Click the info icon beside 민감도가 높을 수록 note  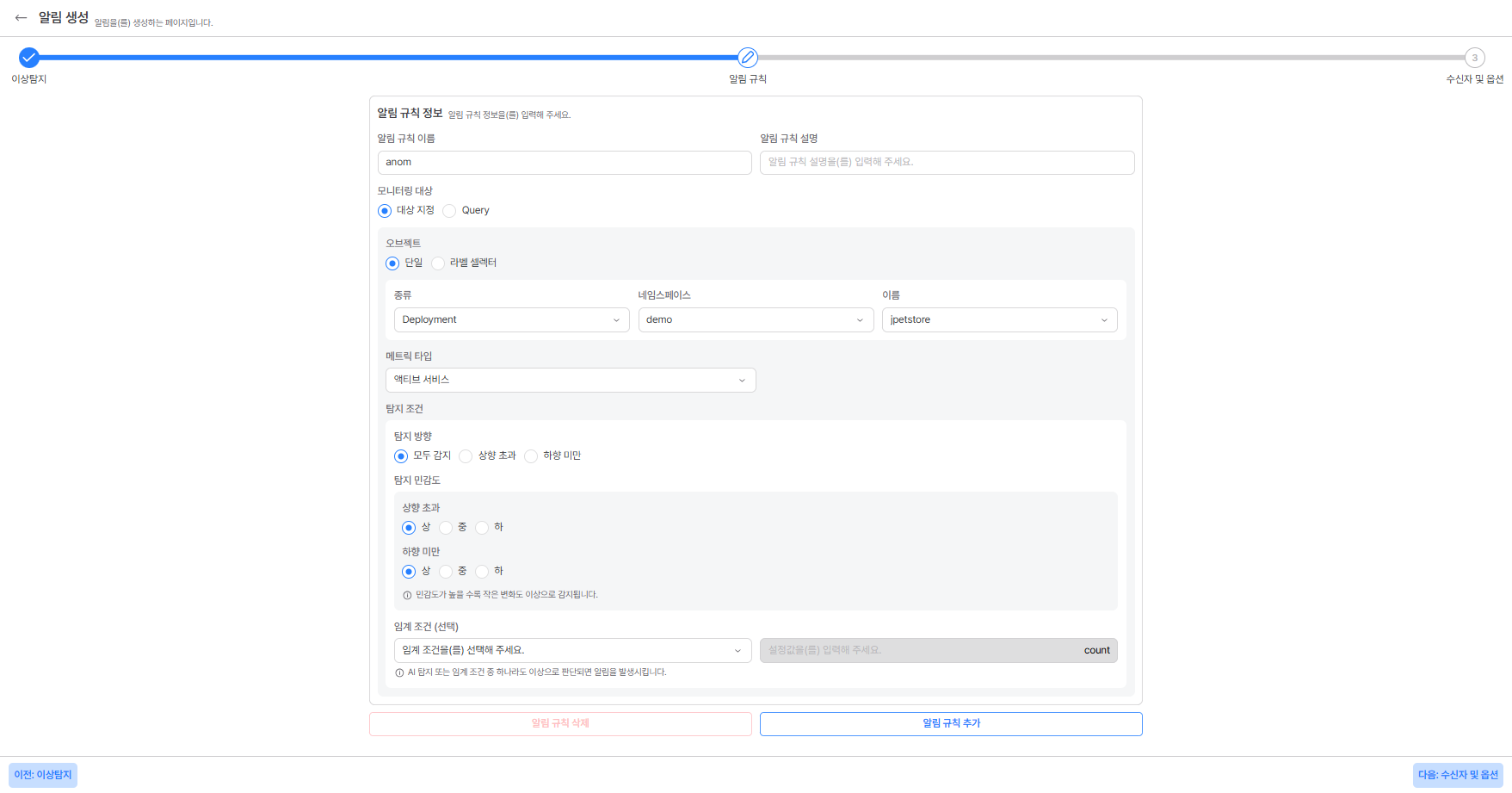[407, 595]
